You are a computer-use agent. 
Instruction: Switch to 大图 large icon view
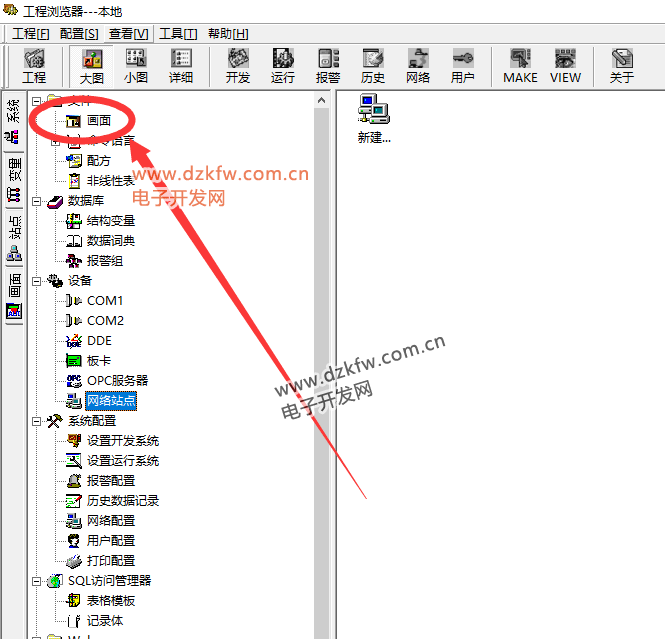92,65
